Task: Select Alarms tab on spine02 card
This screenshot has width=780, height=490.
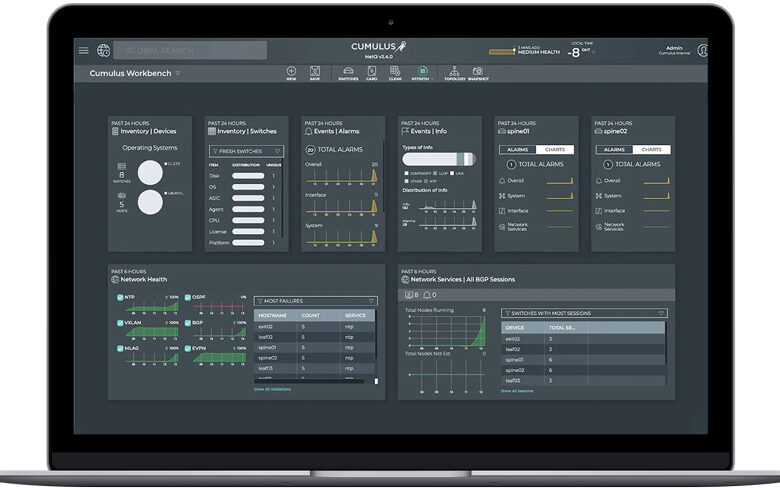Action: click(x=614, y=149)
